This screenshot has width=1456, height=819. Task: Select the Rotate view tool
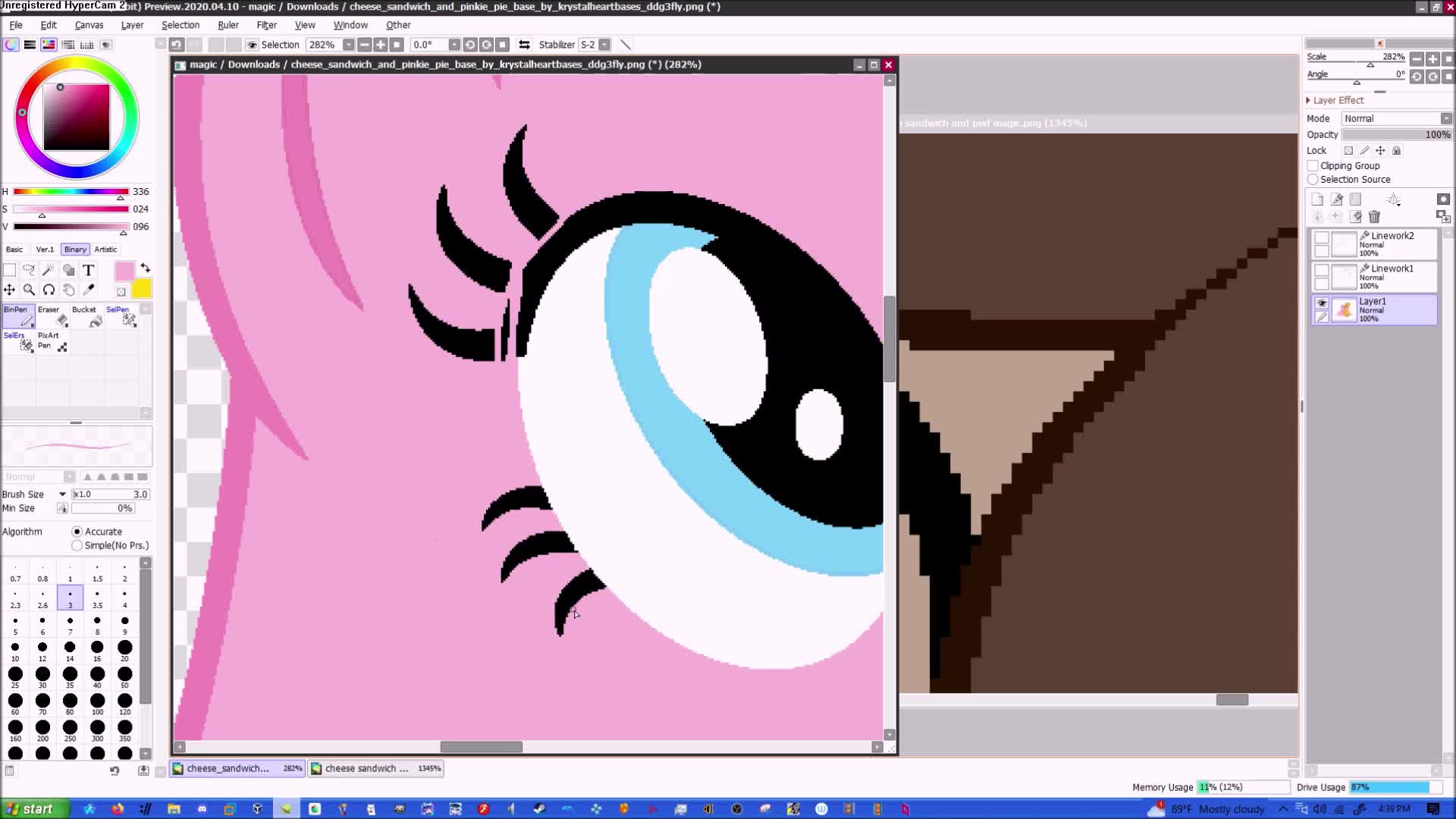pos(49,290)
